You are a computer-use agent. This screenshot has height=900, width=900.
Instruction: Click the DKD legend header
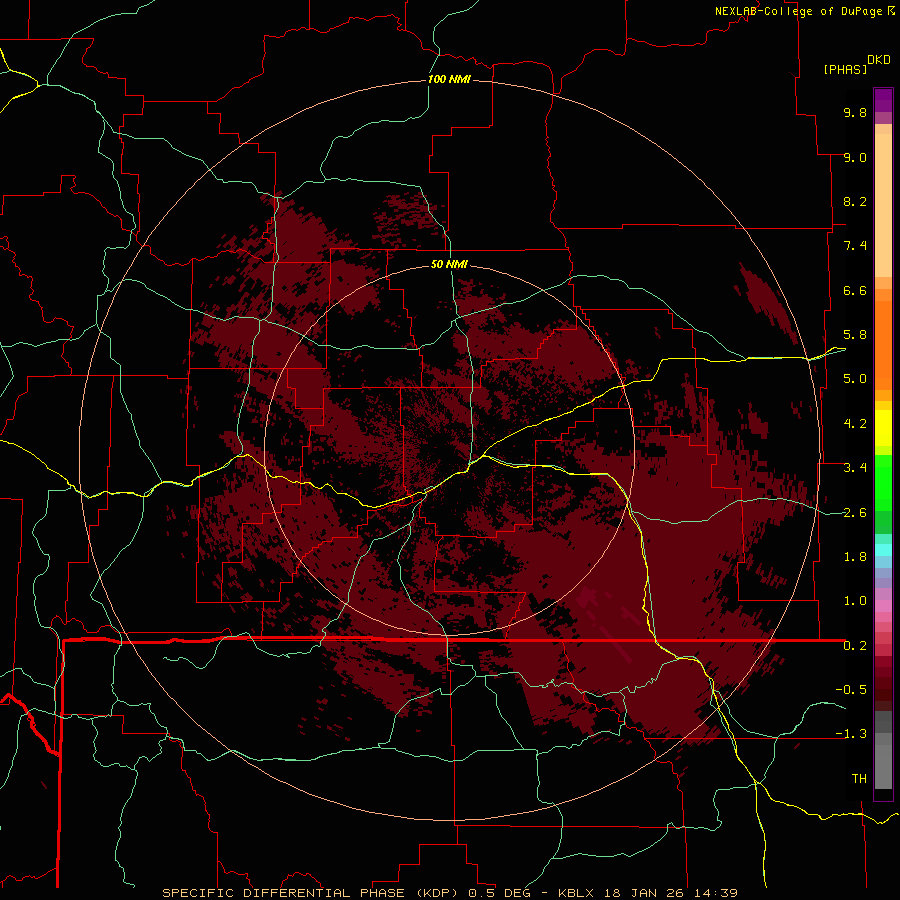(x=879, y=60)
